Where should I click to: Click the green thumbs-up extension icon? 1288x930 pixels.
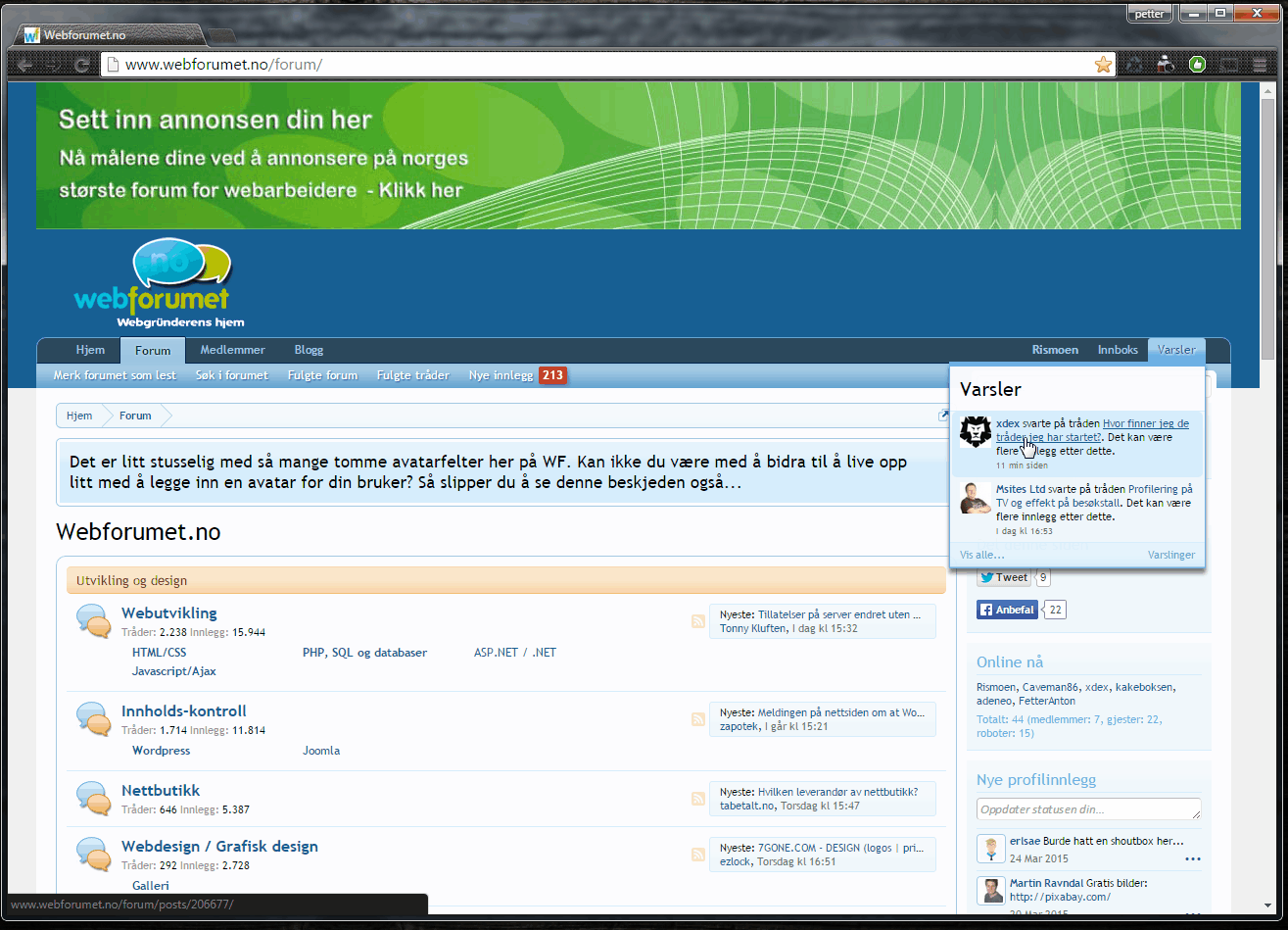[x=1197, y=65]
